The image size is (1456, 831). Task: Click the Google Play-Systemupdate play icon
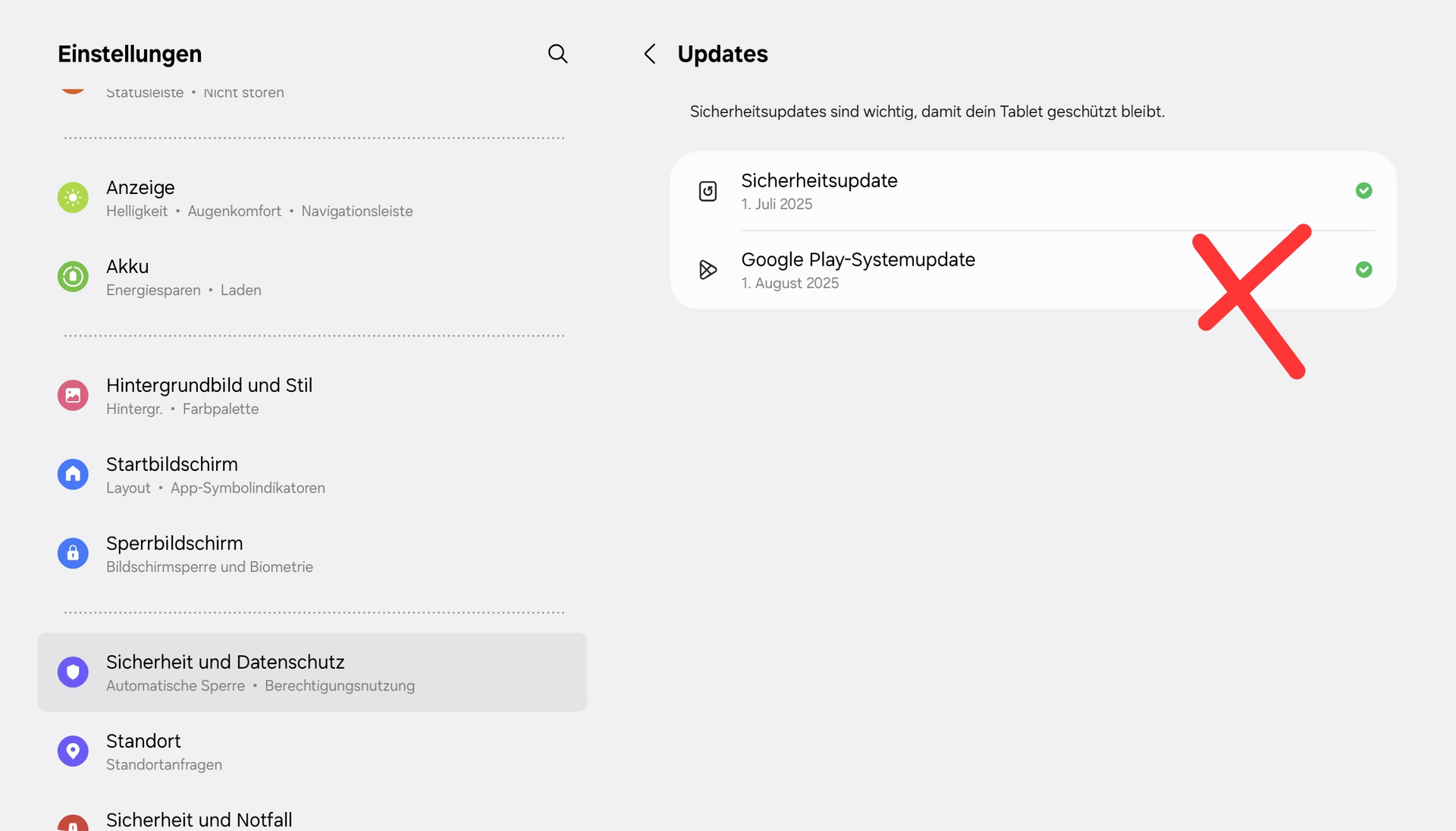coord(708,270)
